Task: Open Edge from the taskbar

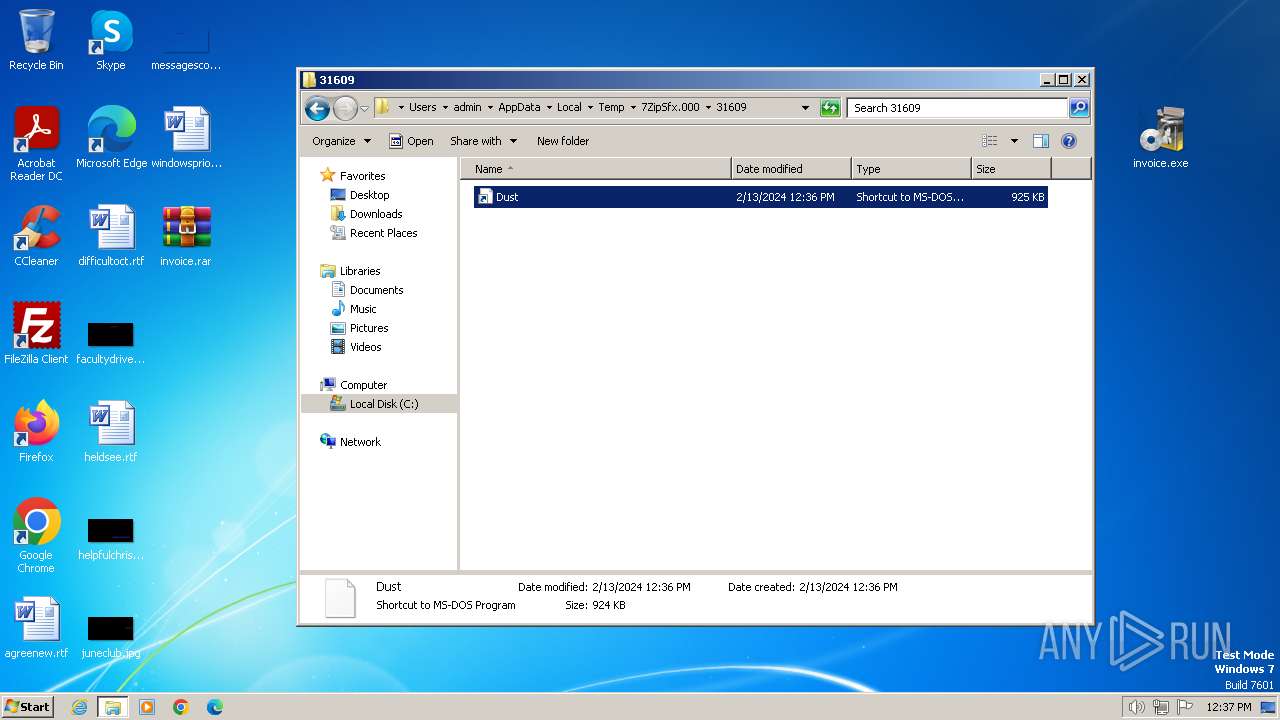Action: [215, 707]
